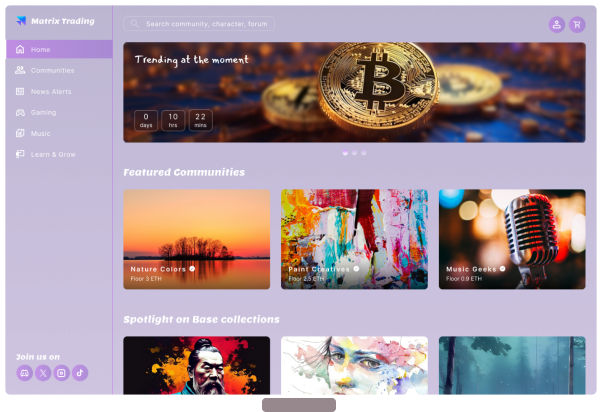602x412 pixels.
Task: Open the Nature Colors community card
Action: (197, 239)
